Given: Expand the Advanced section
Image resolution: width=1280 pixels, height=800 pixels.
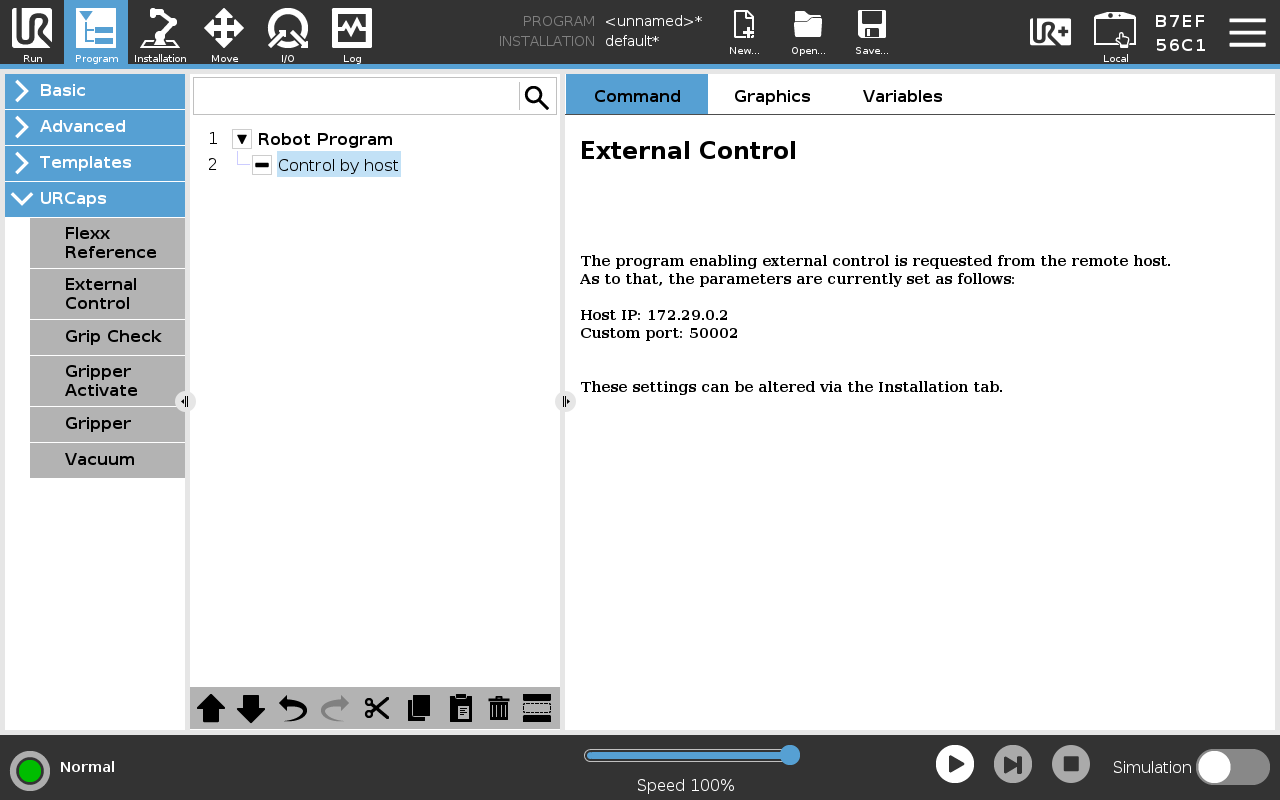Looking at the screenshot, I should point(95,127).
